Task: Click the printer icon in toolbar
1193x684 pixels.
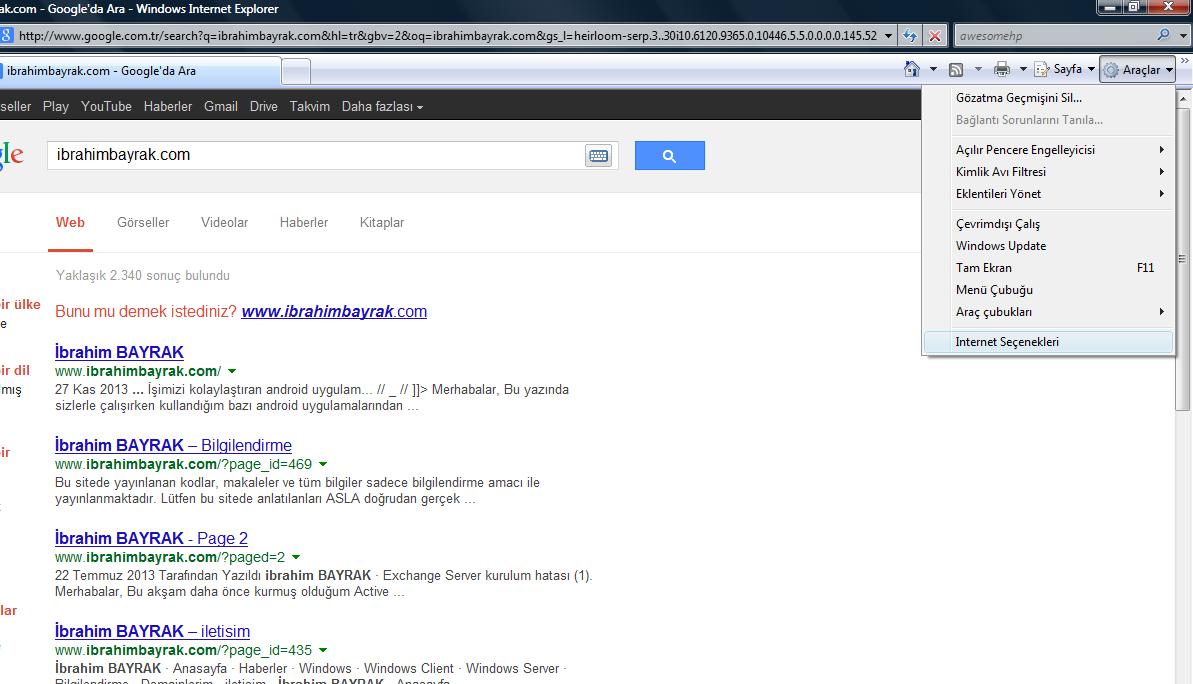Action: 1002,69
